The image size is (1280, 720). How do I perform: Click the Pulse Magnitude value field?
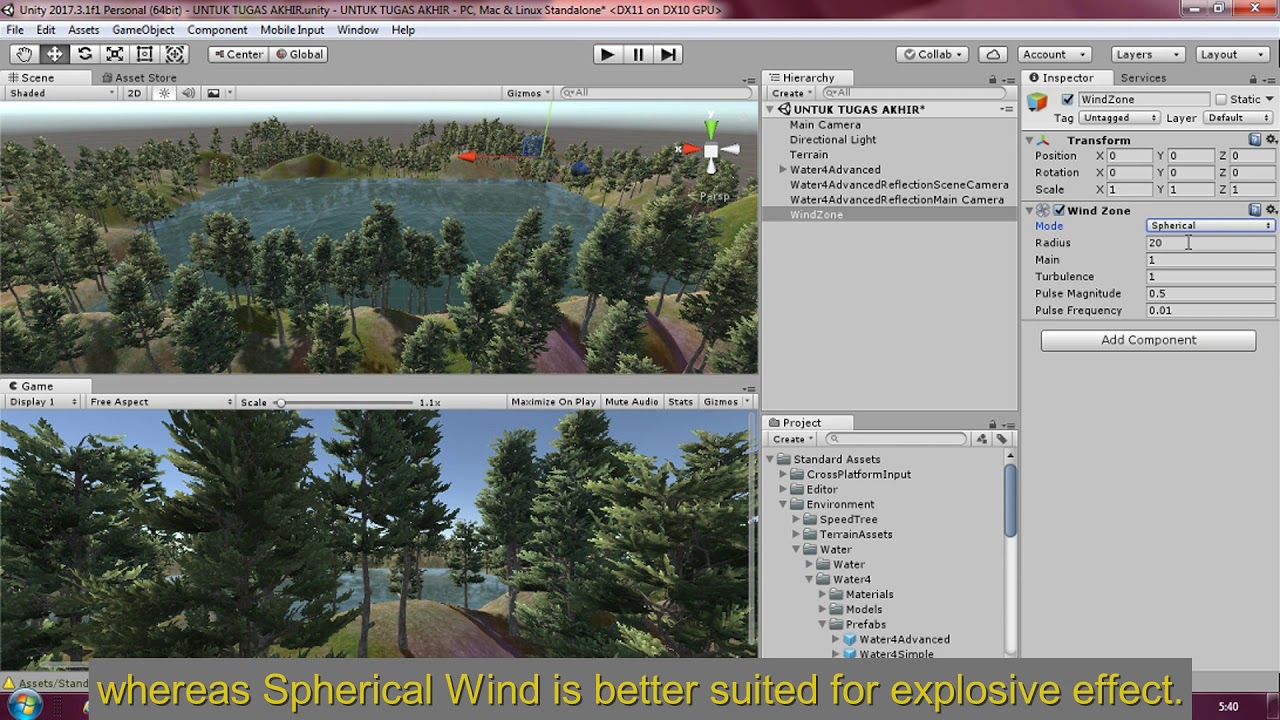click(1210, 294)
